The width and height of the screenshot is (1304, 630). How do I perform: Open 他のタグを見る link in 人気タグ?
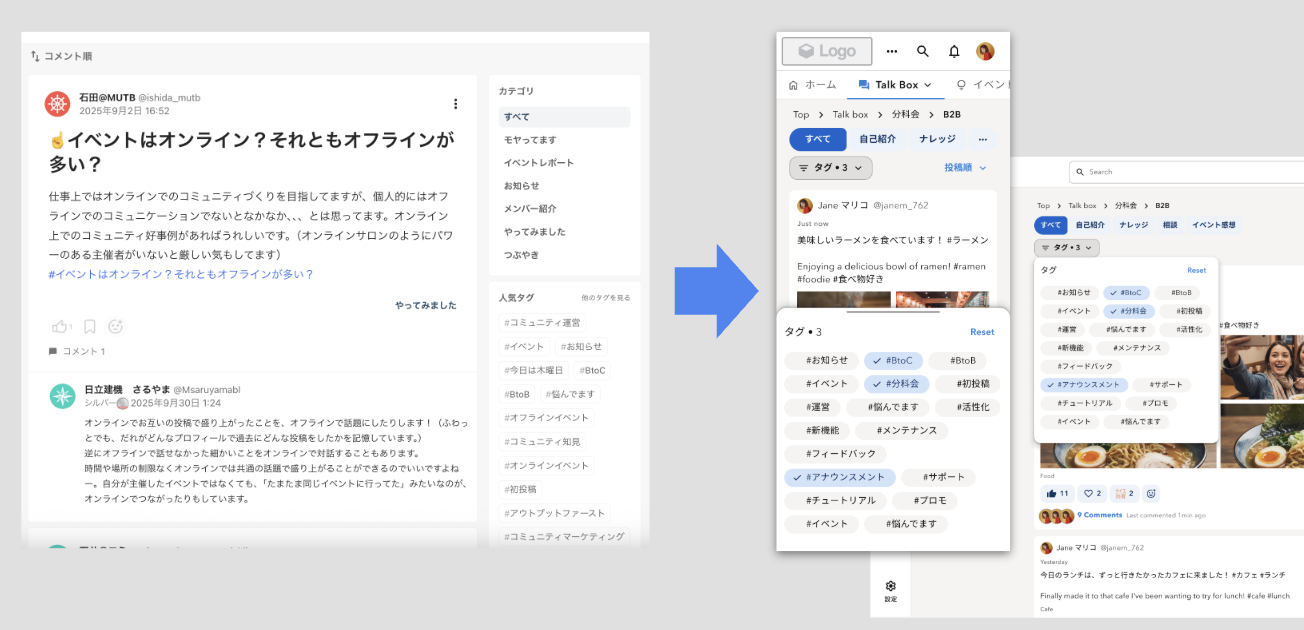click(x=606, y=298)
